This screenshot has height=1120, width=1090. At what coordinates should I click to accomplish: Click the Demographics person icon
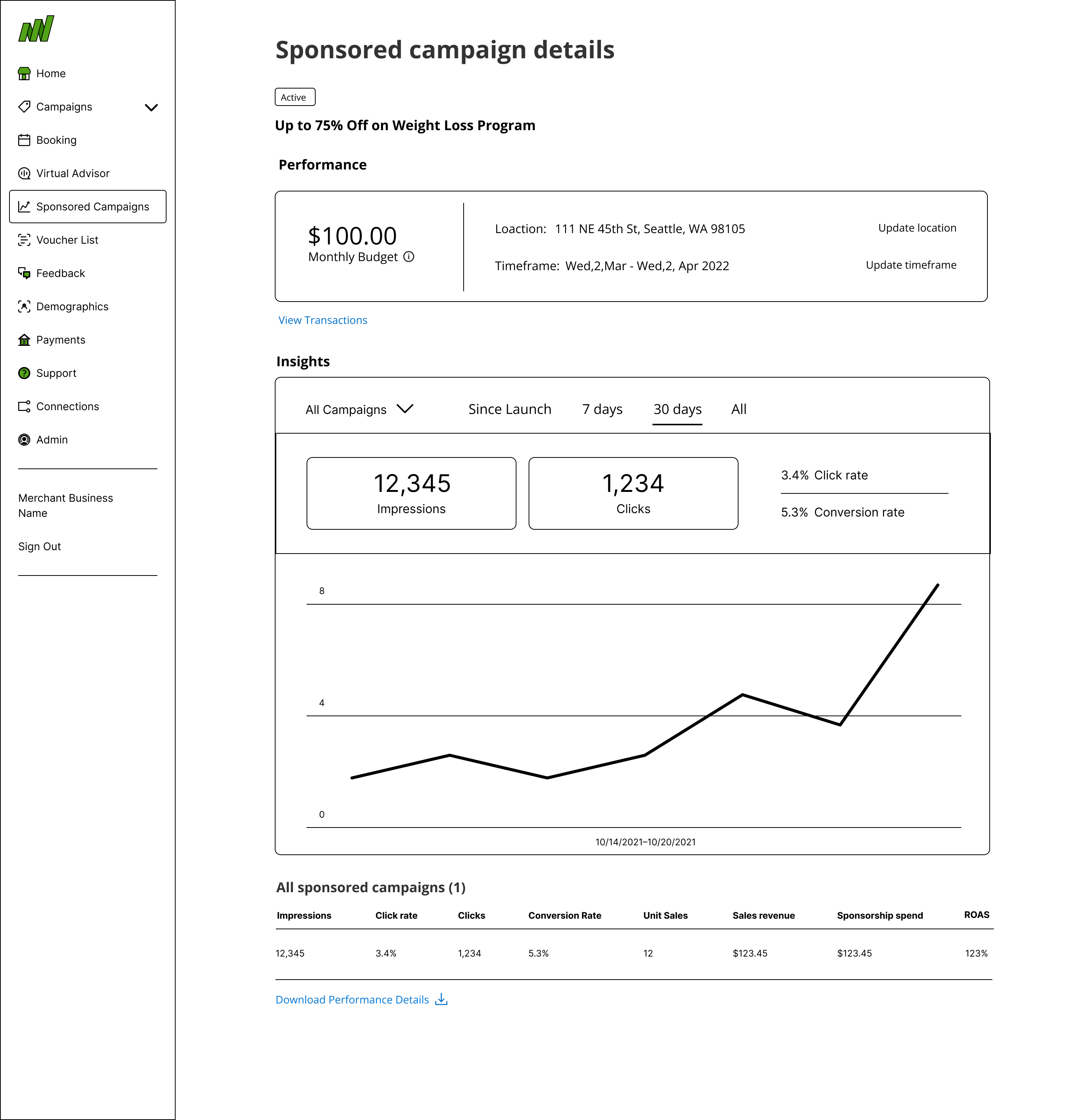click(x=24, y=306)
